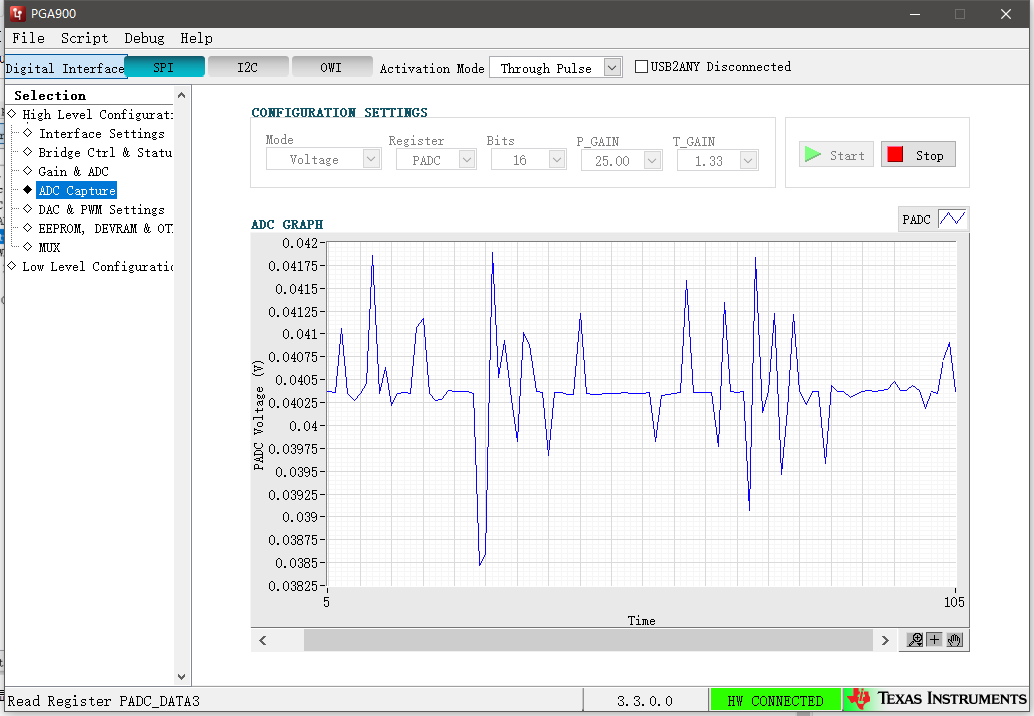Click graph scrollbar left arrow
The height and width of the screenshot is (716, 1034).
(262, 640)
